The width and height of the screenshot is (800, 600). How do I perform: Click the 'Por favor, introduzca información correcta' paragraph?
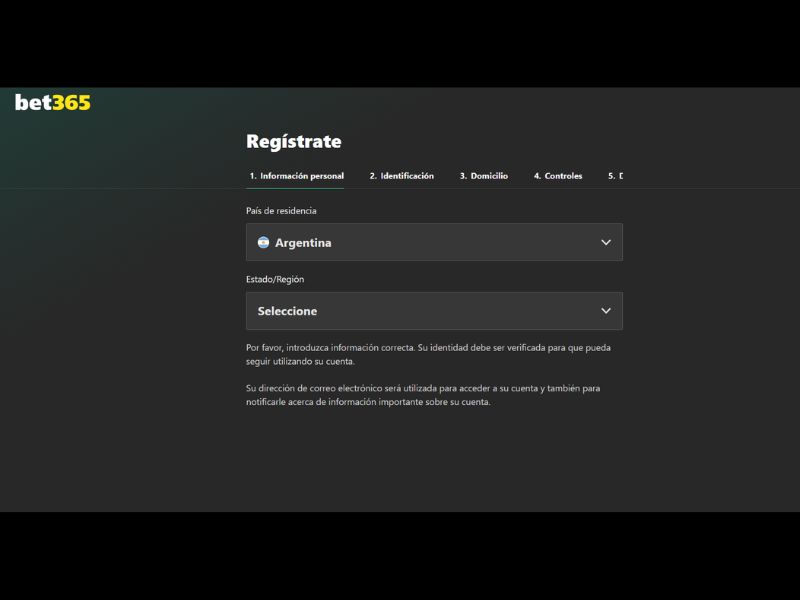click(428, 355)
